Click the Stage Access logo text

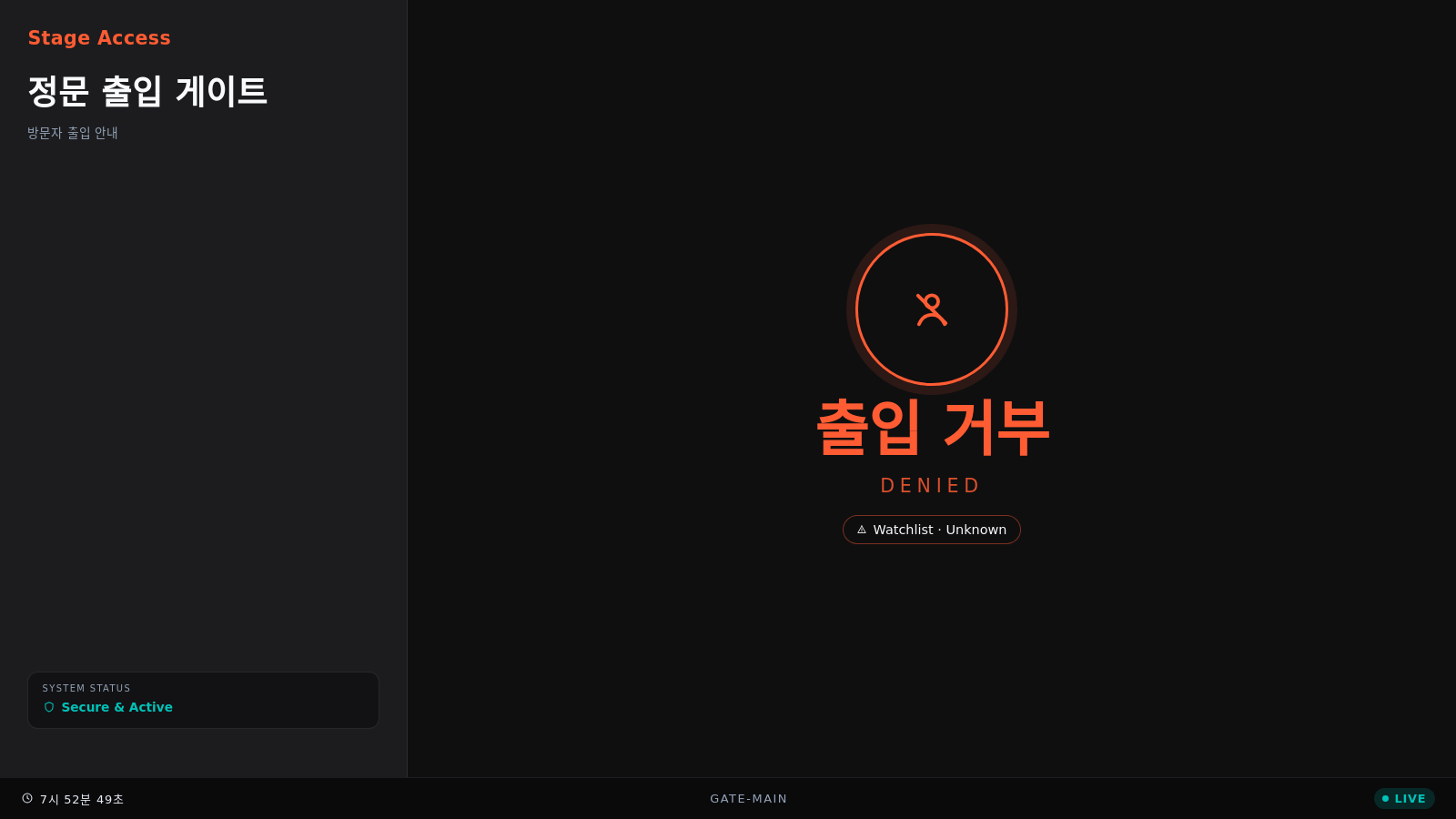click(x=99, y=38)
